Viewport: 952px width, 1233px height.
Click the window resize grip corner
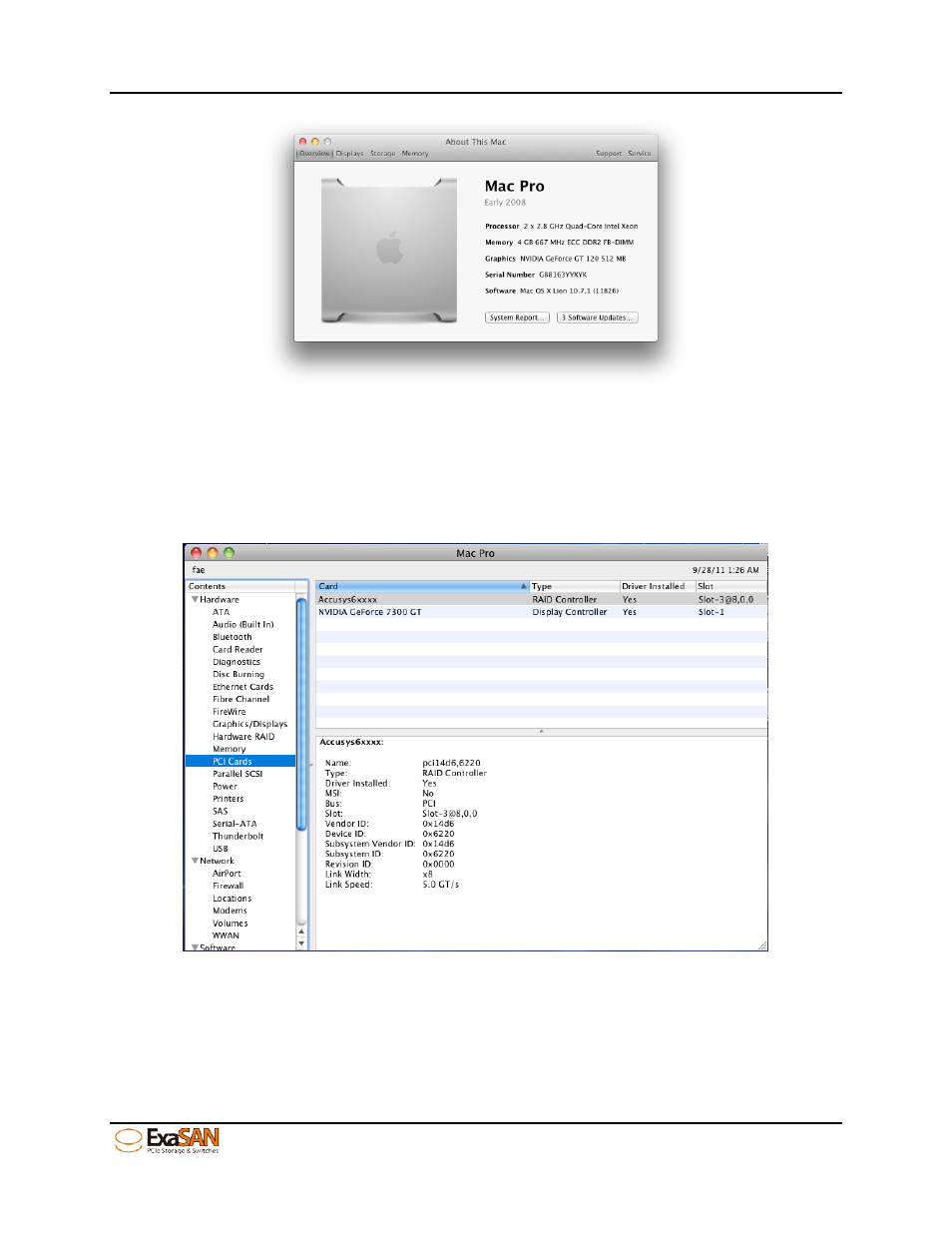tap(762, 945)
